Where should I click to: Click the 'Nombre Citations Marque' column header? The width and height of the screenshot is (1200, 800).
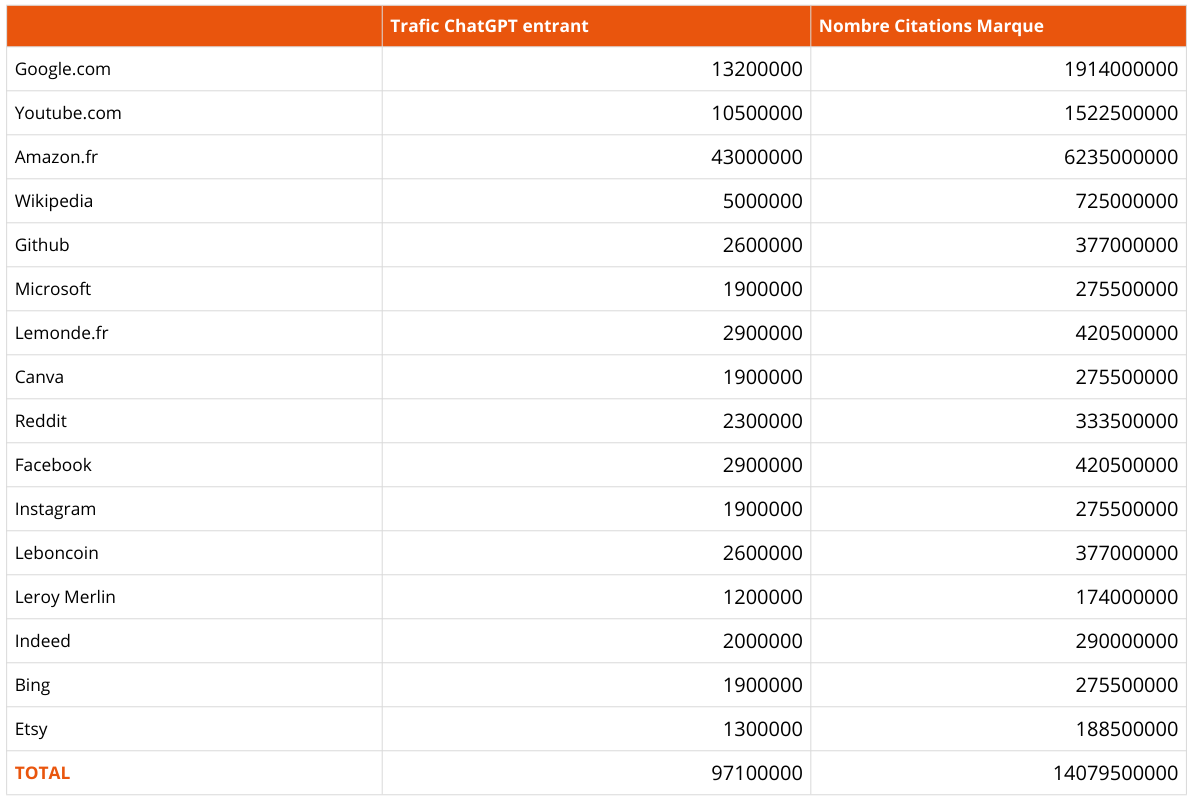coord(930,26)
